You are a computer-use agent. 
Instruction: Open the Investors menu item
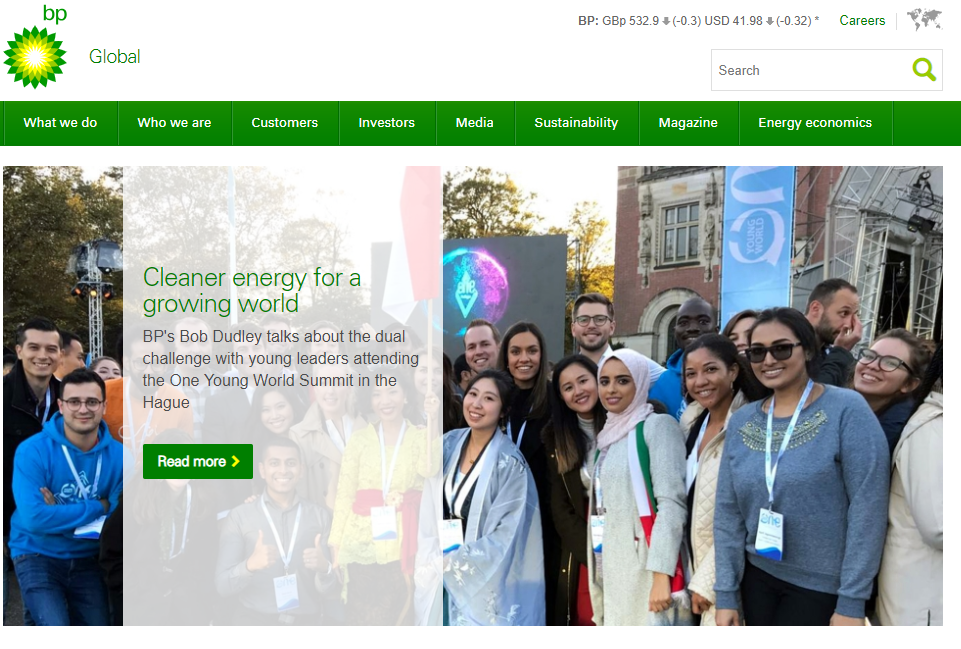(386, 123)
